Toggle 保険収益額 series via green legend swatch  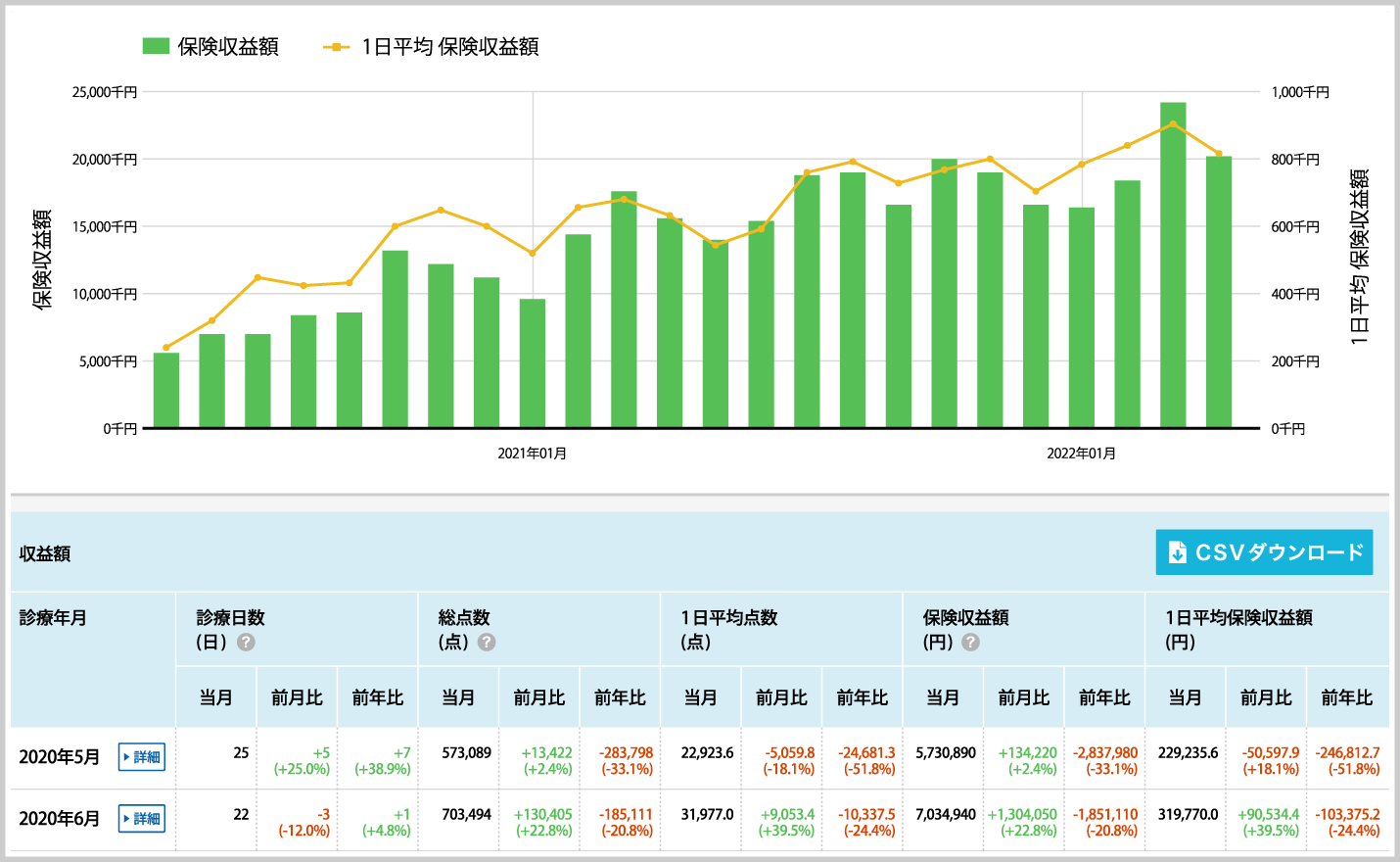(157, 46)
